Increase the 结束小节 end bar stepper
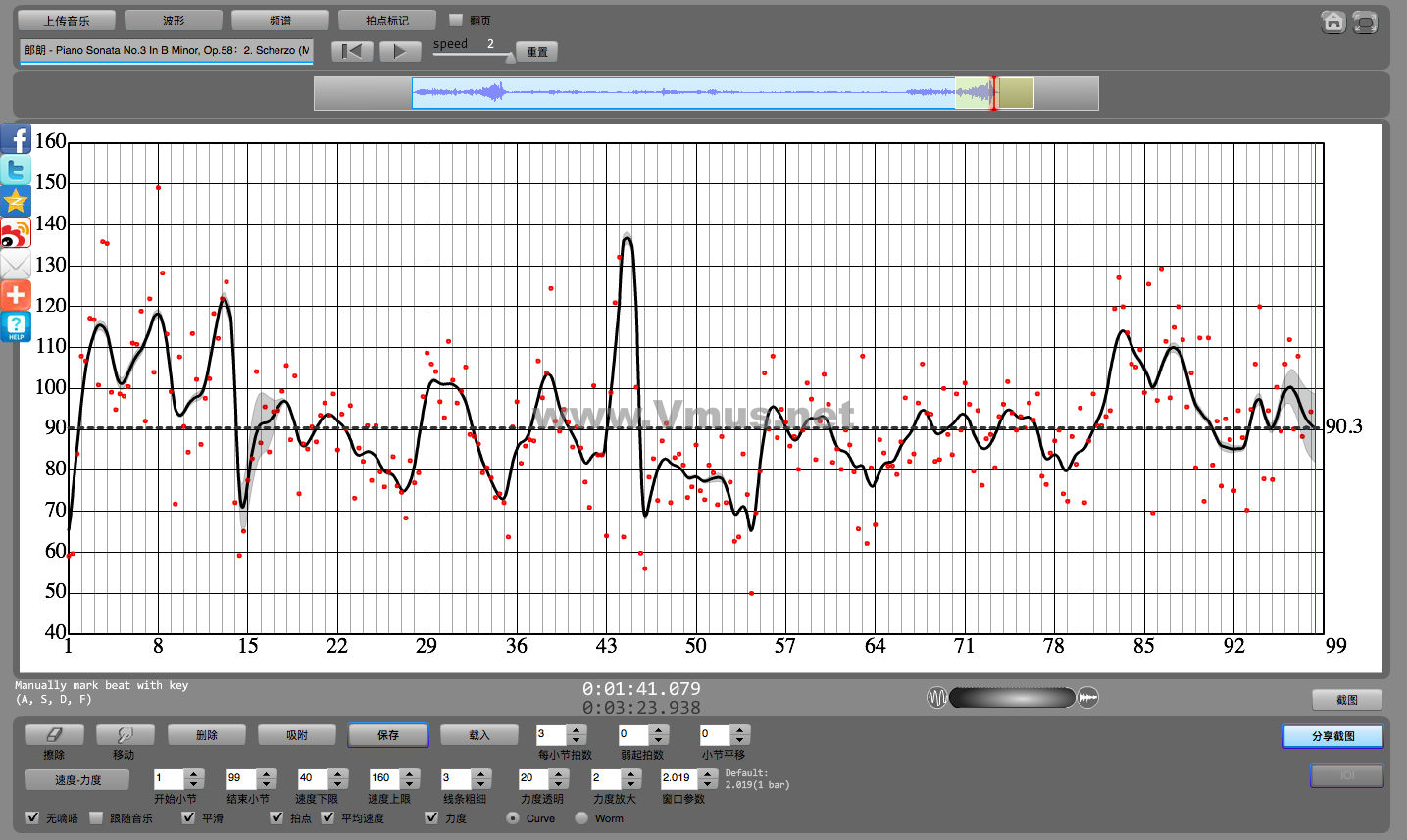 tap(267, 773)
